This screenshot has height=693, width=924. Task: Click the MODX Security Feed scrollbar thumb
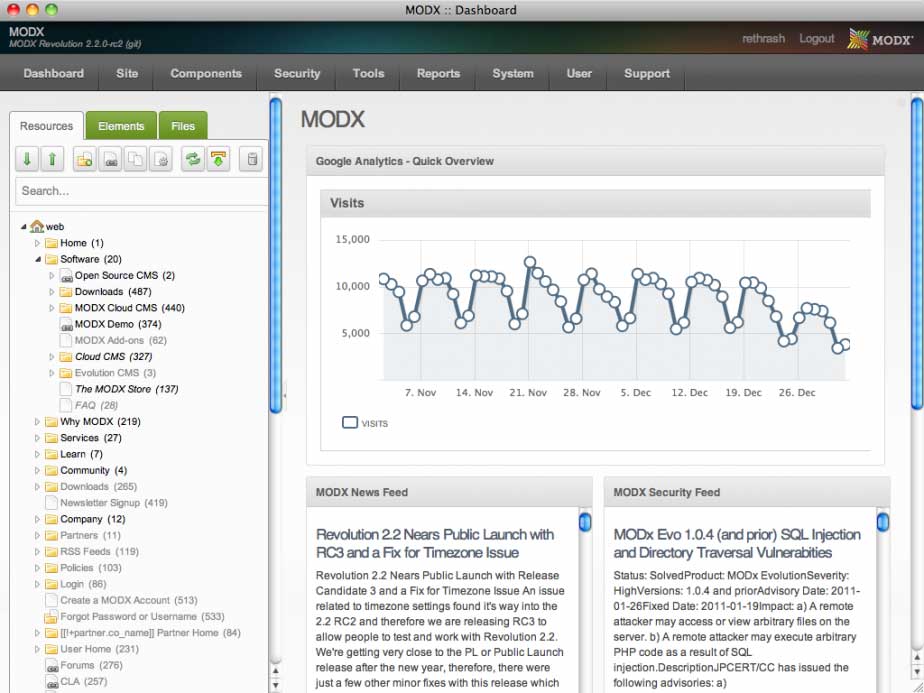point(883,522)
